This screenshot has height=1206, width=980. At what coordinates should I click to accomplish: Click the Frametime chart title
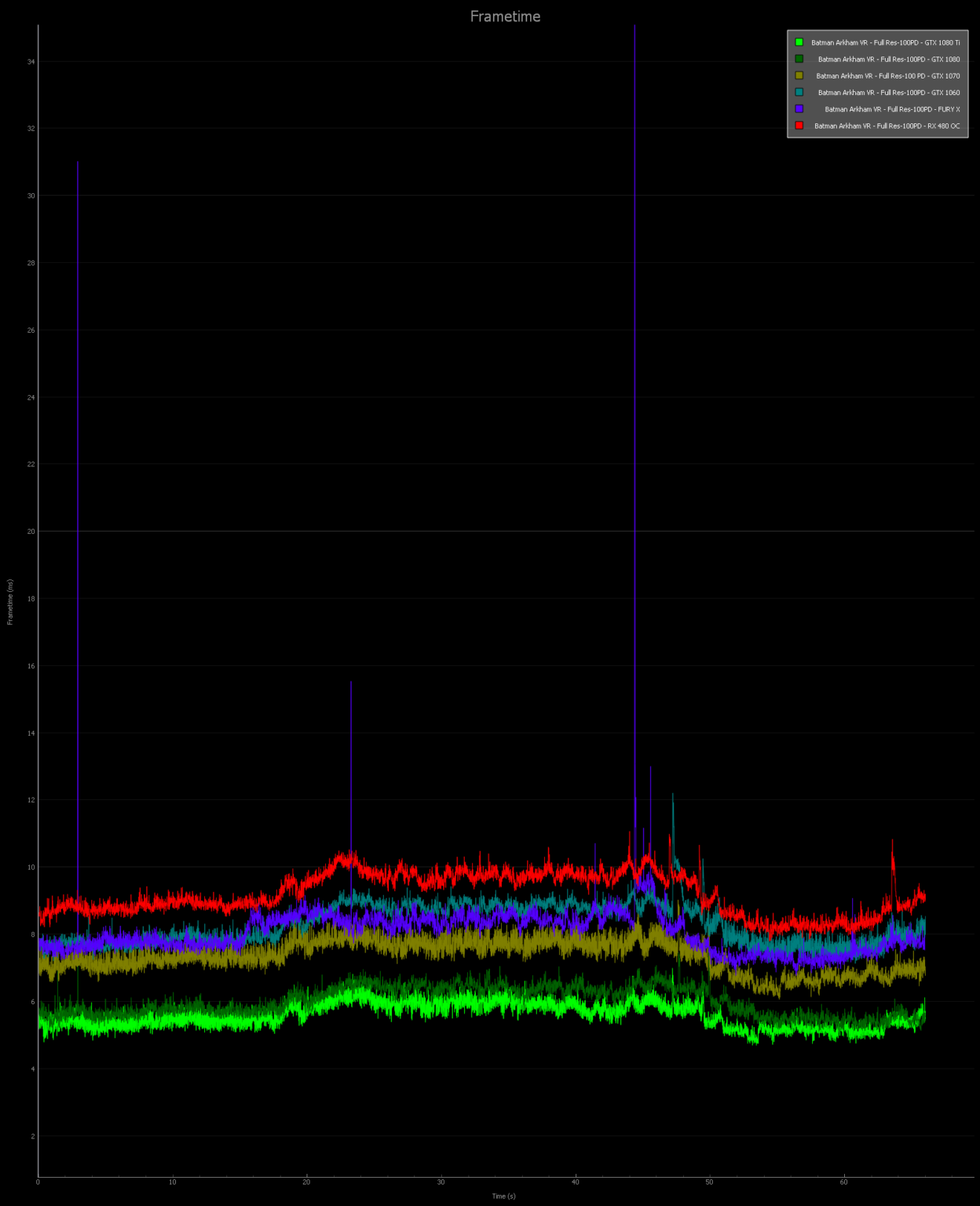(505, 16)
